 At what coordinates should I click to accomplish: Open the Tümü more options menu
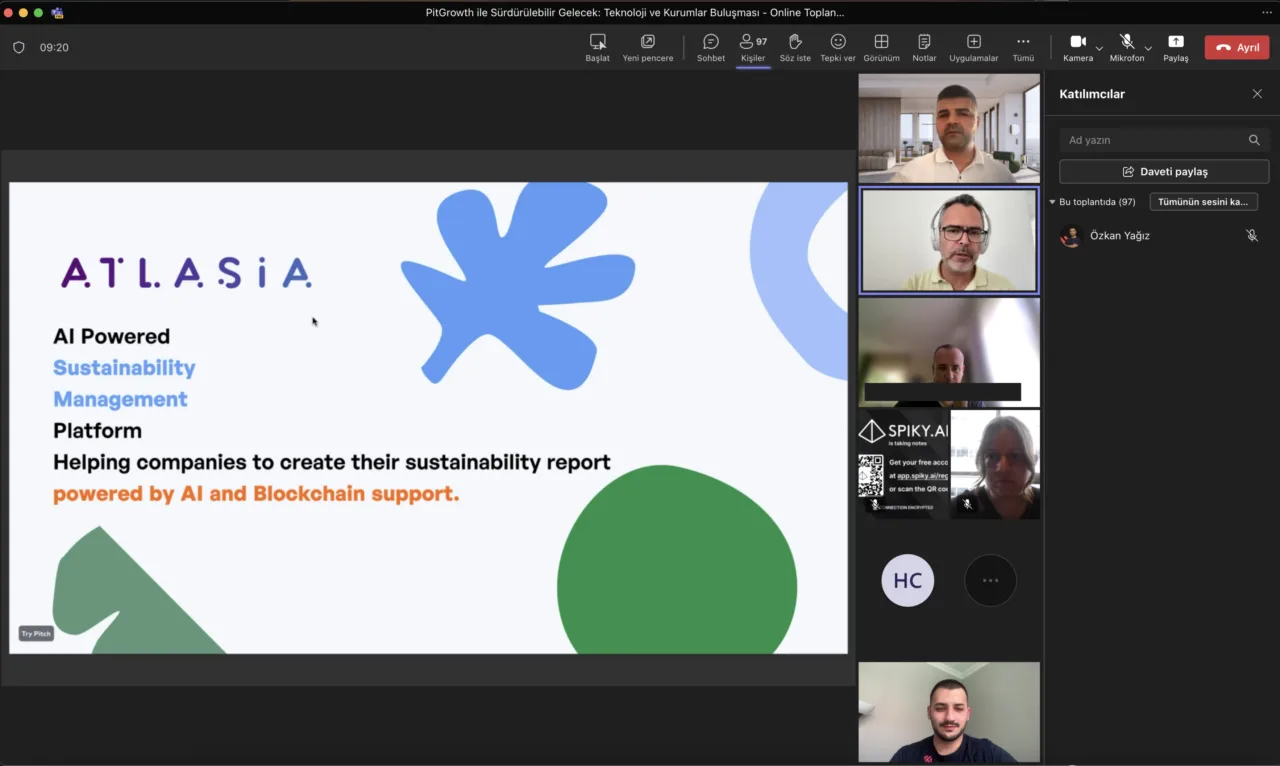1023,47
